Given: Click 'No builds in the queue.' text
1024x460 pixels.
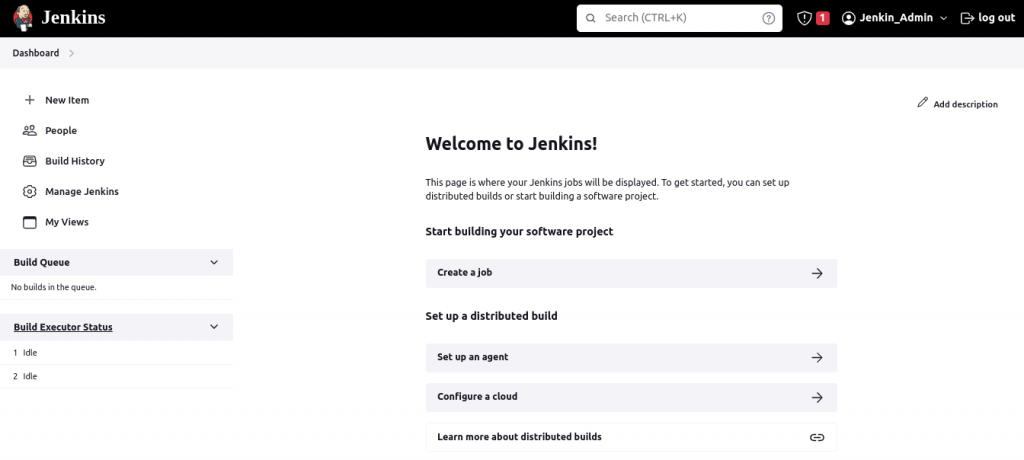Looking at the screenshot, I should (x=54, y=287).
